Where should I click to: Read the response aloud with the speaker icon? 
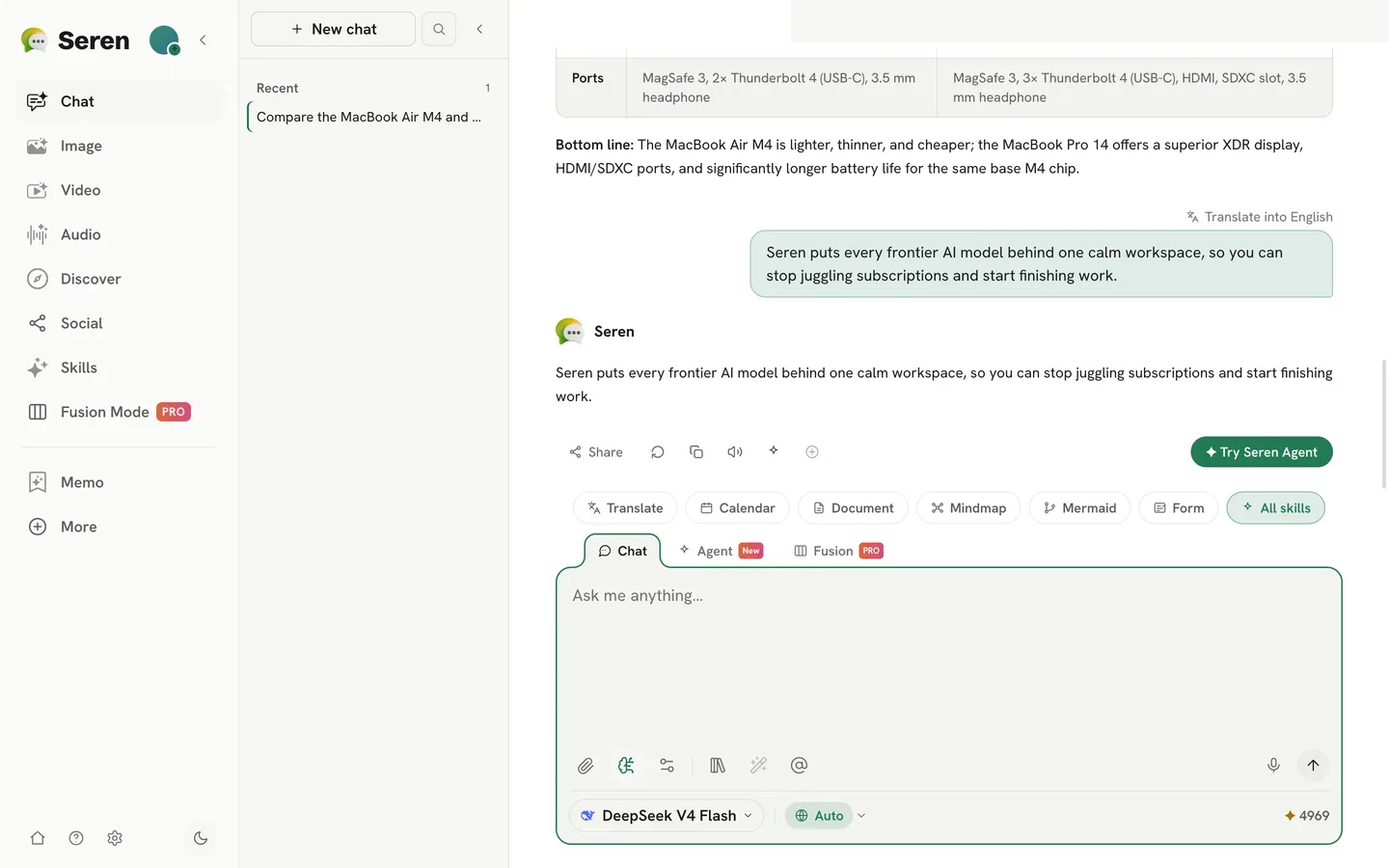(x=735, y=452)
